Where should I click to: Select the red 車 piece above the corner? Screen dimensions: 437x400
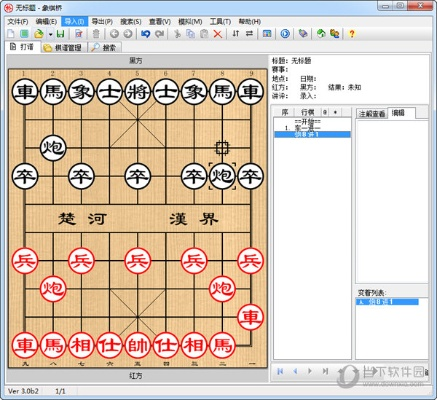[x=250, y=317]
